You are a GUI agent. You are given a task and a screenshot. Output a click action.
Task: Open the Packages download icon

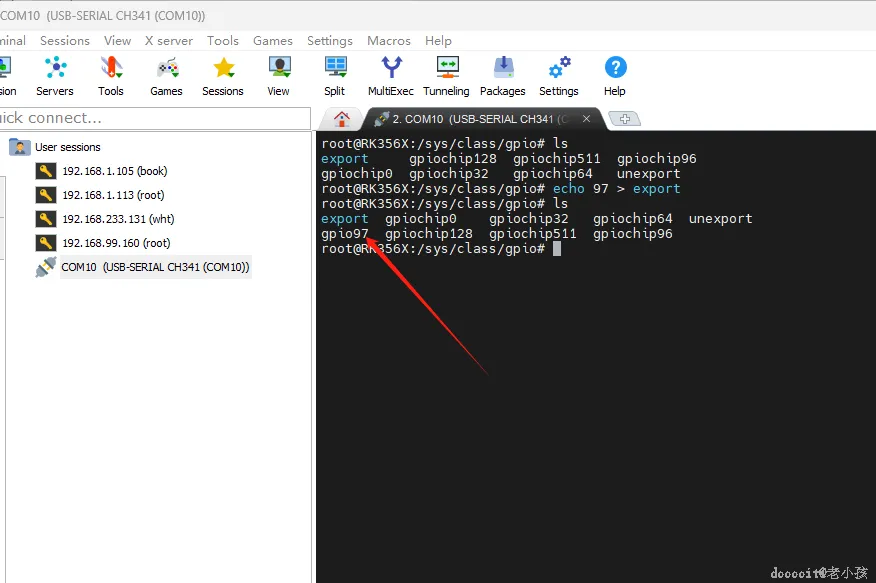click(503, 68)
